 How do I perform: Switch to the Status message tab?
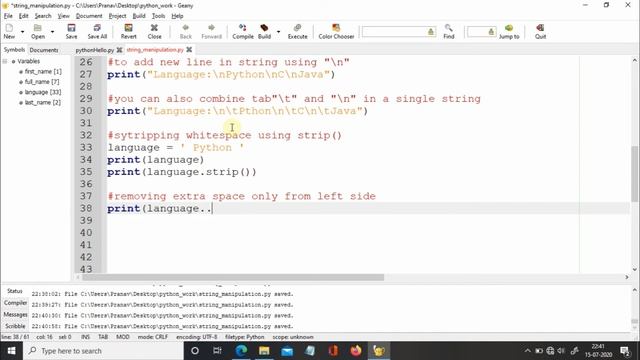[15, 291]
